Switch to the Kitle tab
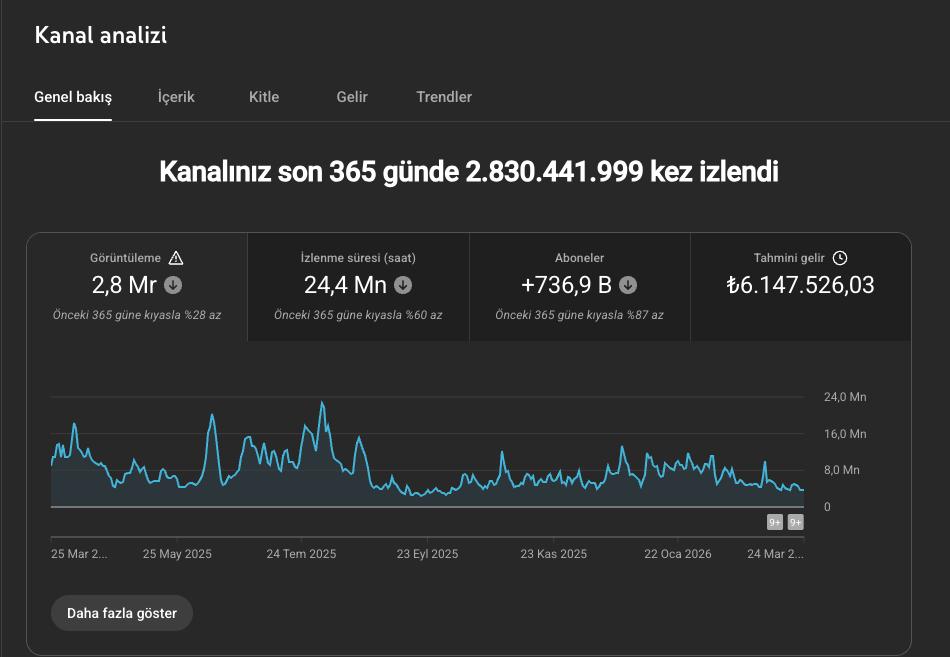This screenshot has height=657, width=950. (x=263, y=97)
